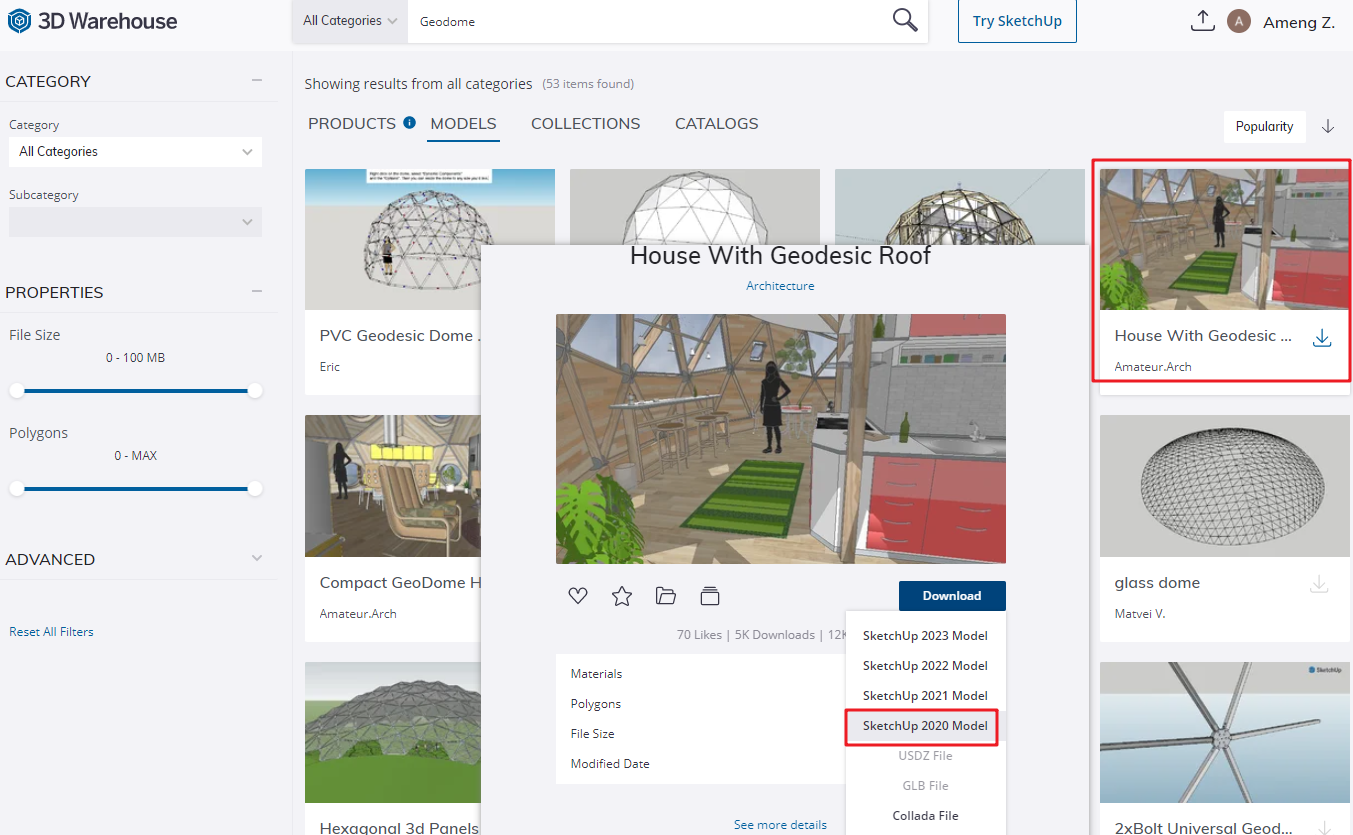Click the upload model icon
Image resolution: width=1353 pixels, height=835 pixels.
1202,21
